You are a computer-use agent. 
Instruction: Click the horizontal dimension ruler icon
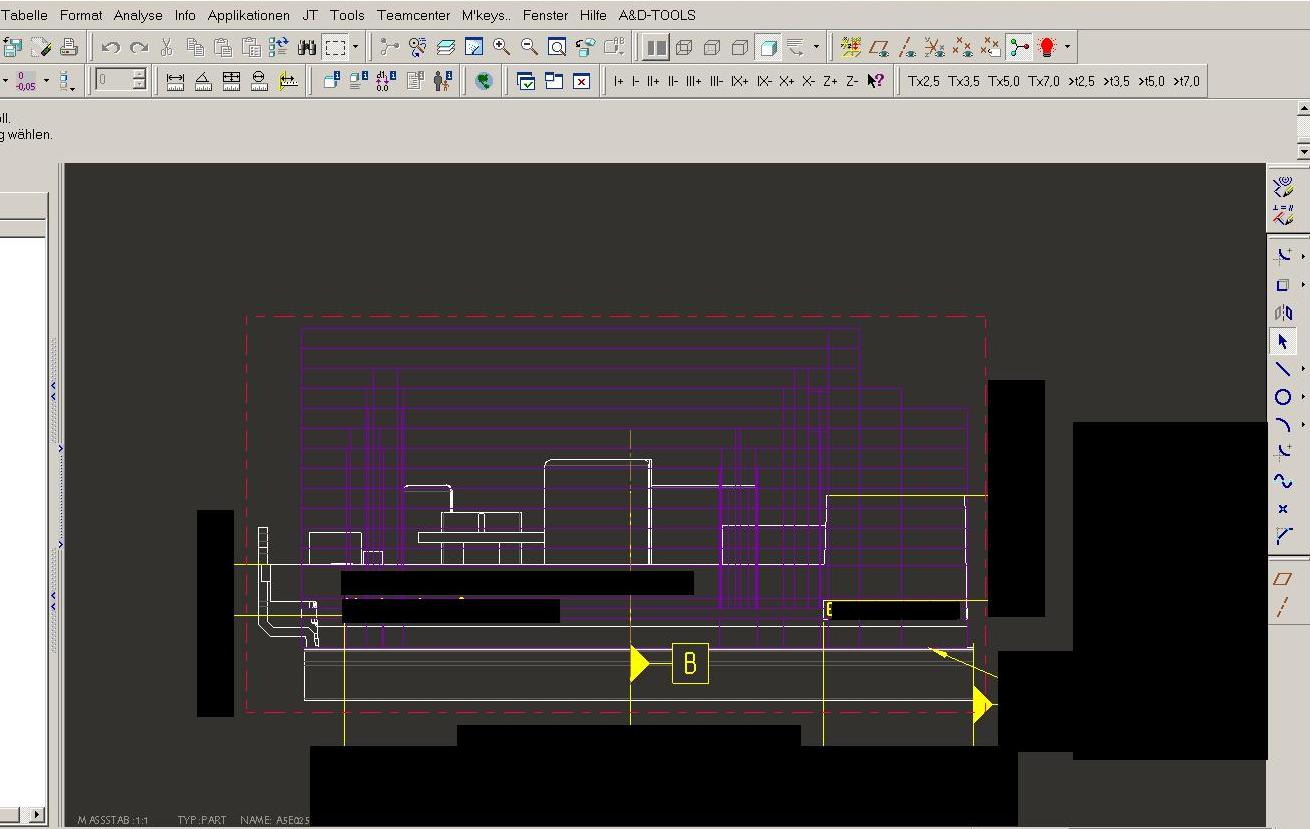pyautogui.click(x=175, y=81)
